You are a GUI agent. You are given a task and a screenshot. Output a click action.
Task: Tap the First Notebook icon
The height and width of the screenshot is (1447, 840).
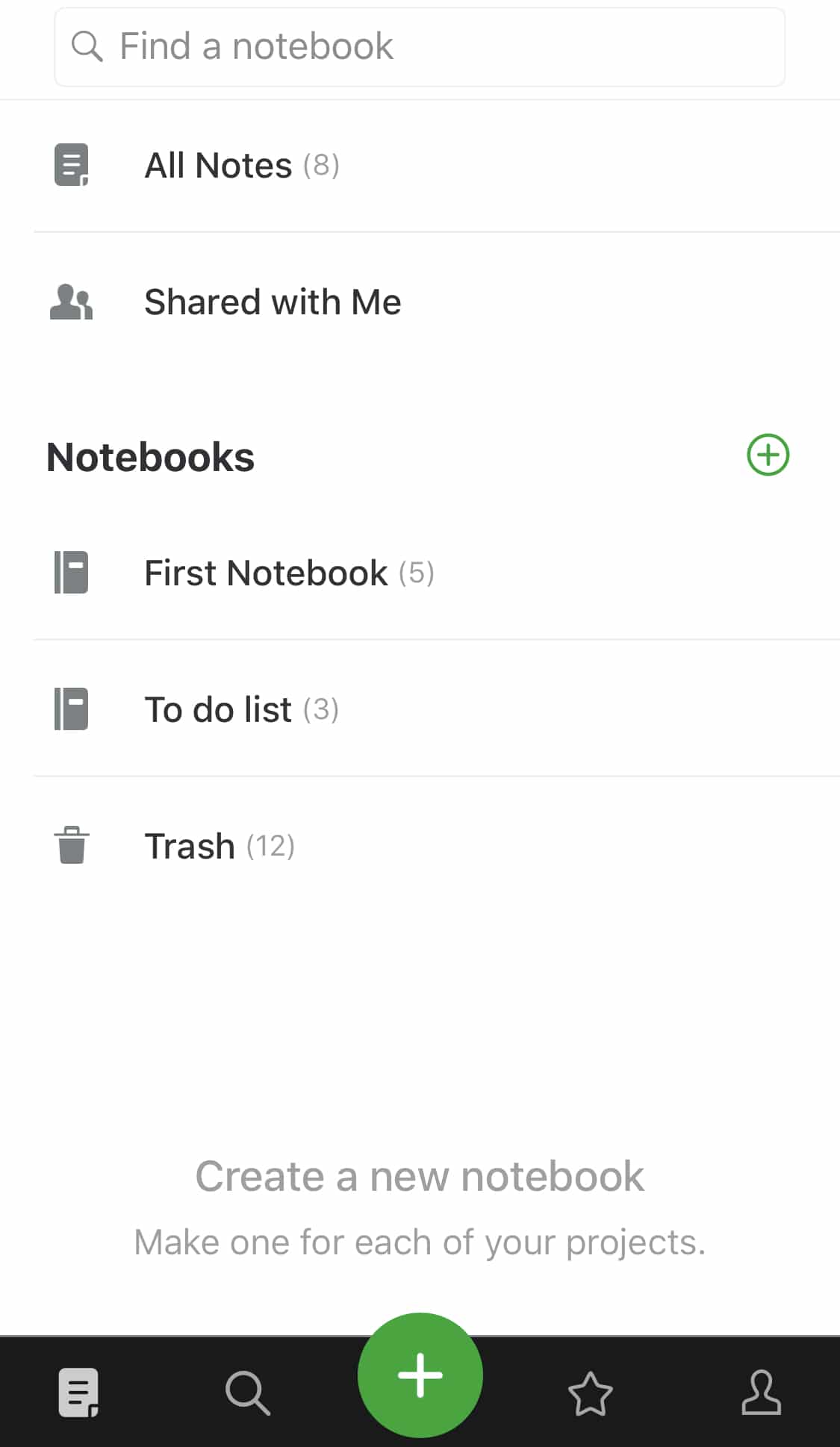pyautogui.click(x=72, y=573)
